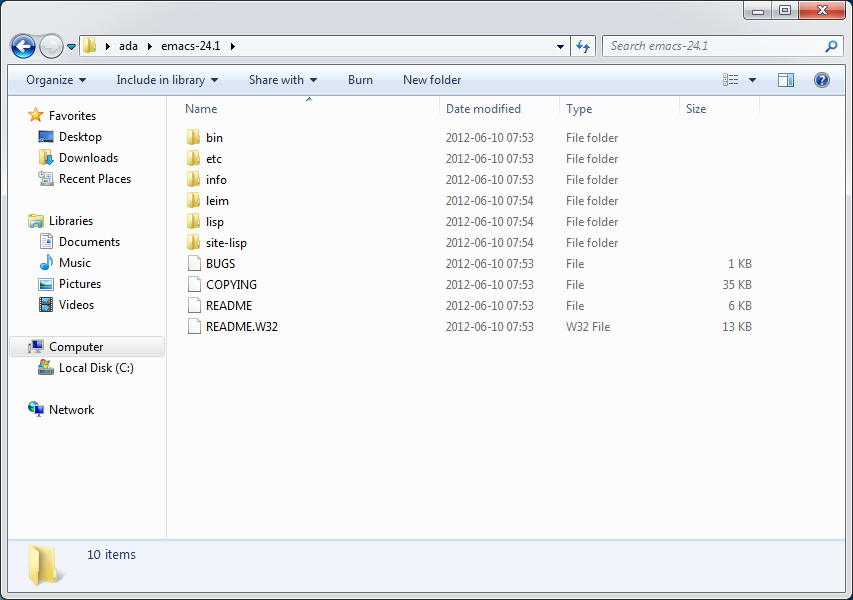The width and height of the screenshot is (853, 600).
Task: Change the view with the view icon
Action: click(x=731, y=80)
